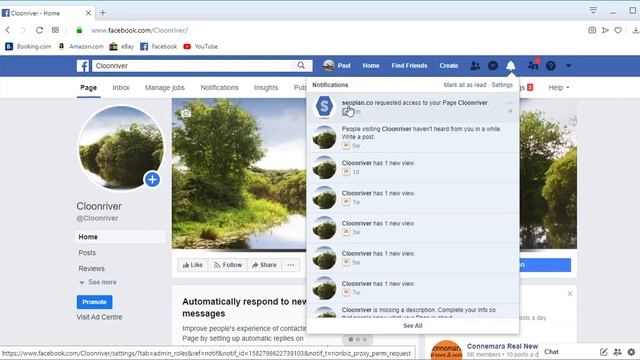Click the Promote button
The width and height of the screenshot is (640, 360).
pos(94,302)
